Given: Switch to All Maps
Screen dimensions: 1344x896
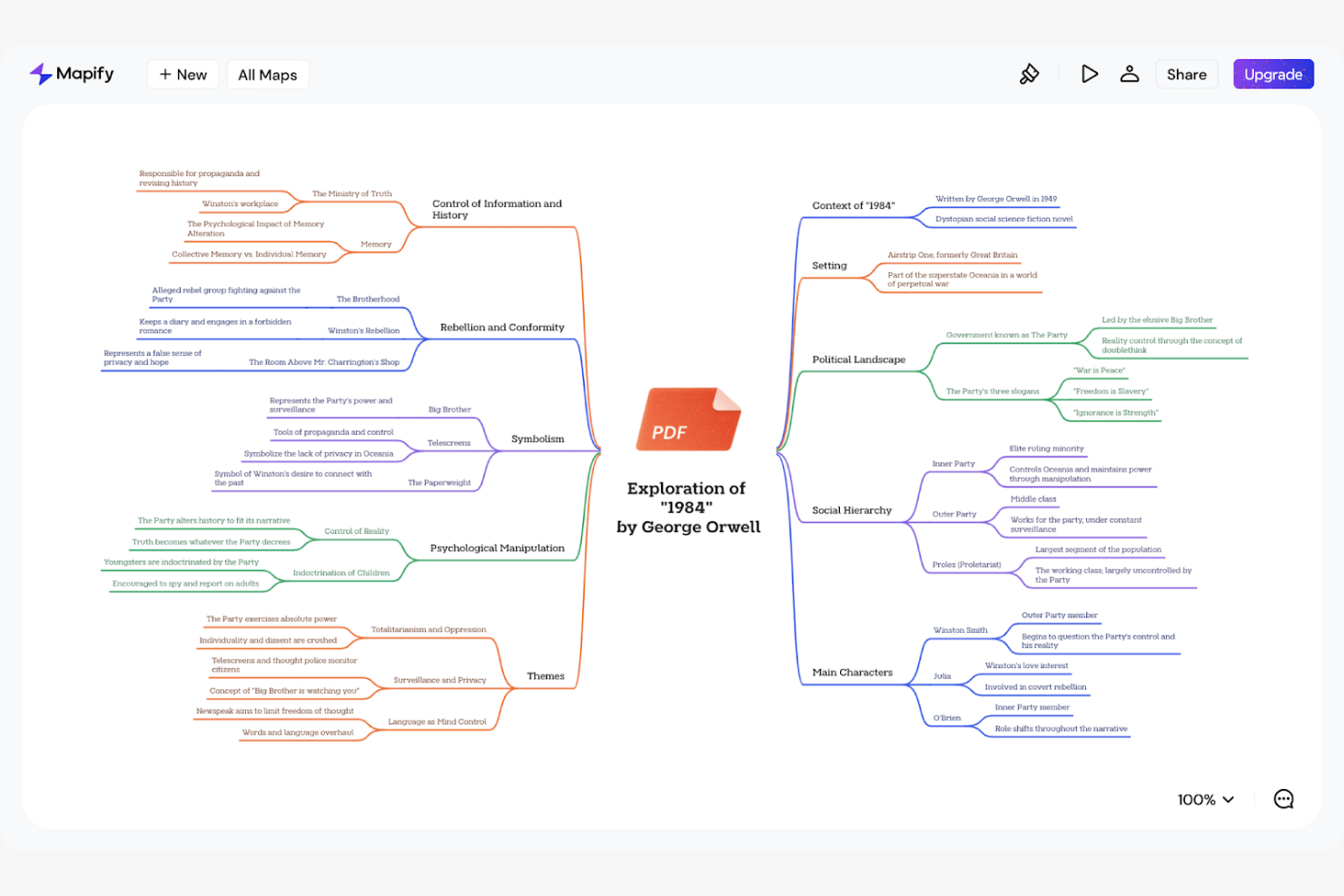Looking at the screenshot, I should click(x=267, y=74).
